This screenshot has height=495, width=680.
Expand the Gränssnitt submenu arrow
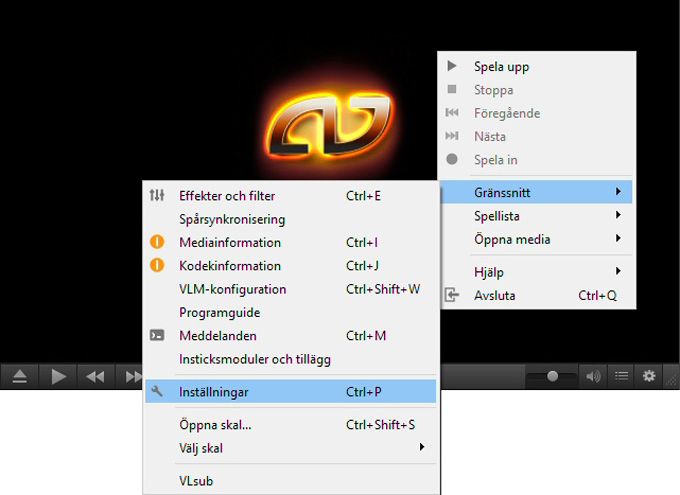click(x=618, y=191)
